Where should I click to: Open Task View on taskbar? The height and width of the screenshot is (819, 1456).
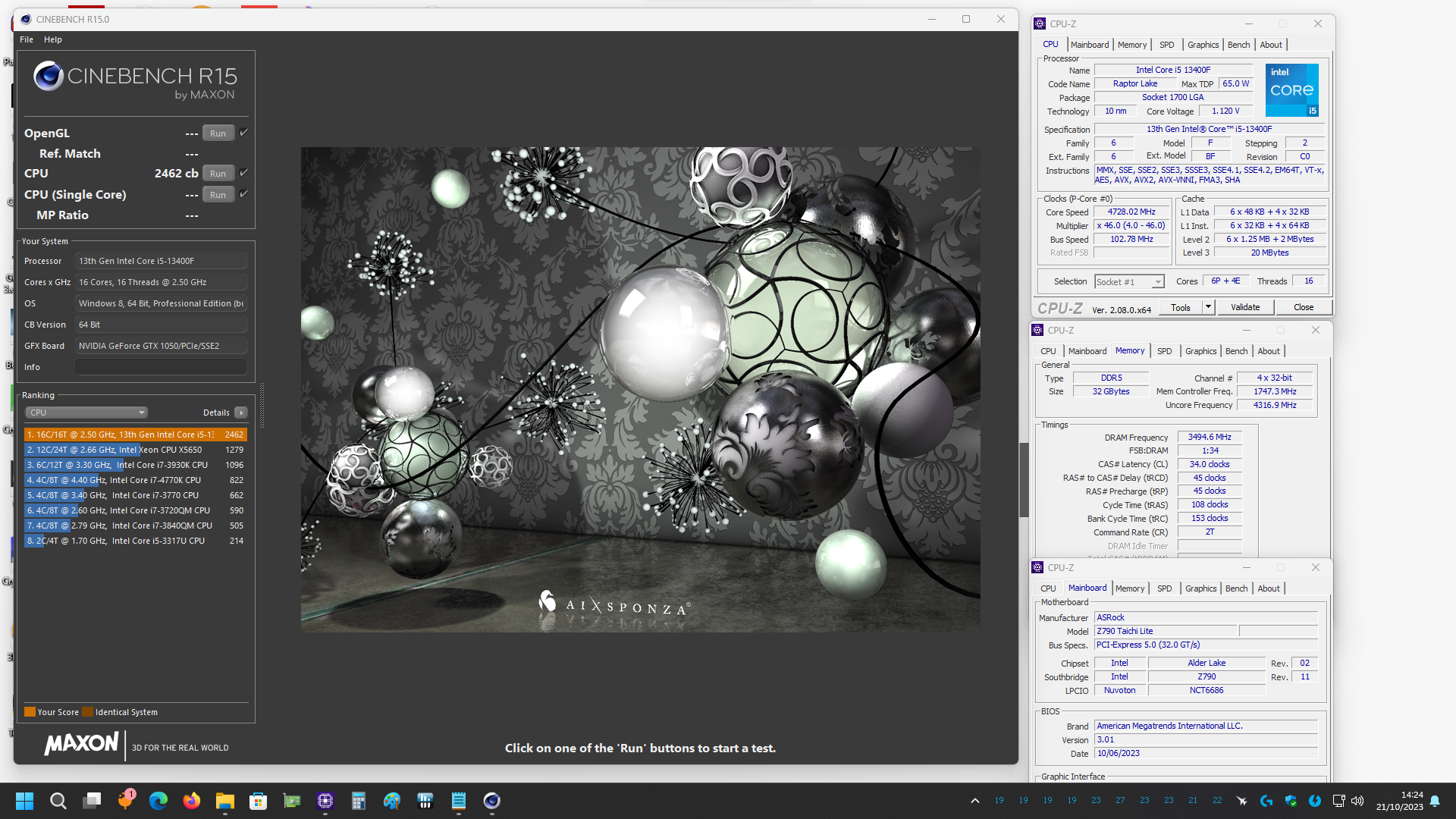point(92,801)
